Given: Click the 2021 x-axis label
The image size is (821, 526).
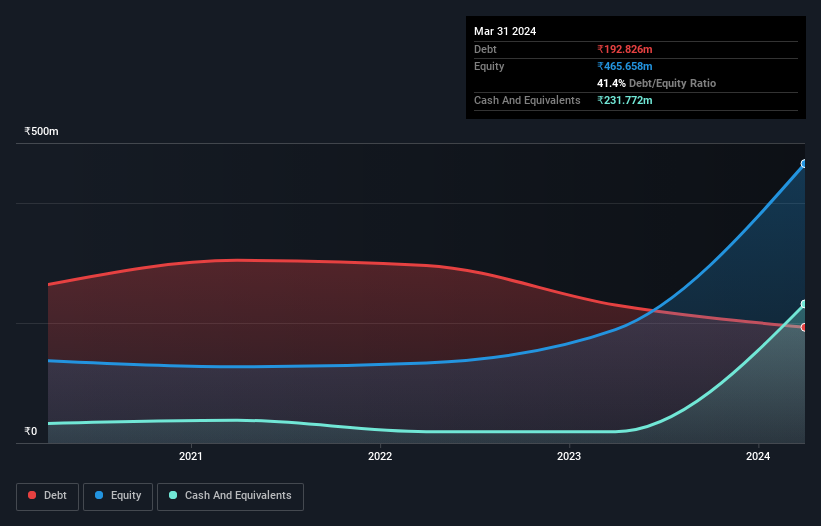Looking at the screenshot, I should (191, 456).
